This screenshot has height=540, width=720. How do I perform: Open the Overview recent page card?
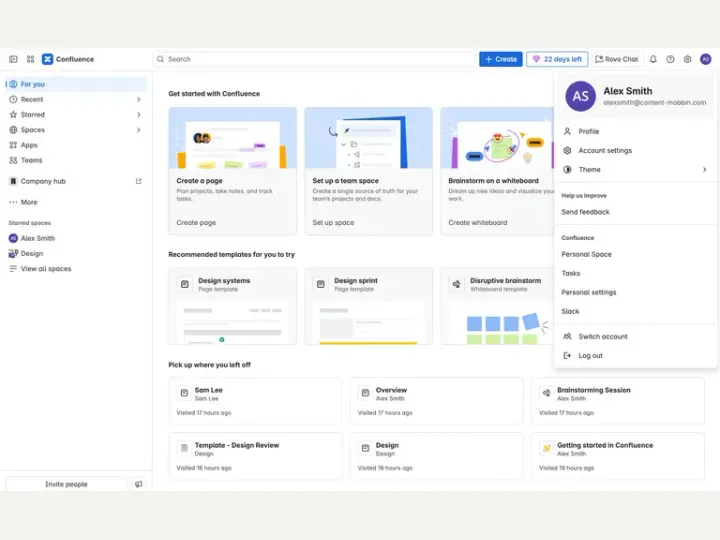tap(437, 401)
